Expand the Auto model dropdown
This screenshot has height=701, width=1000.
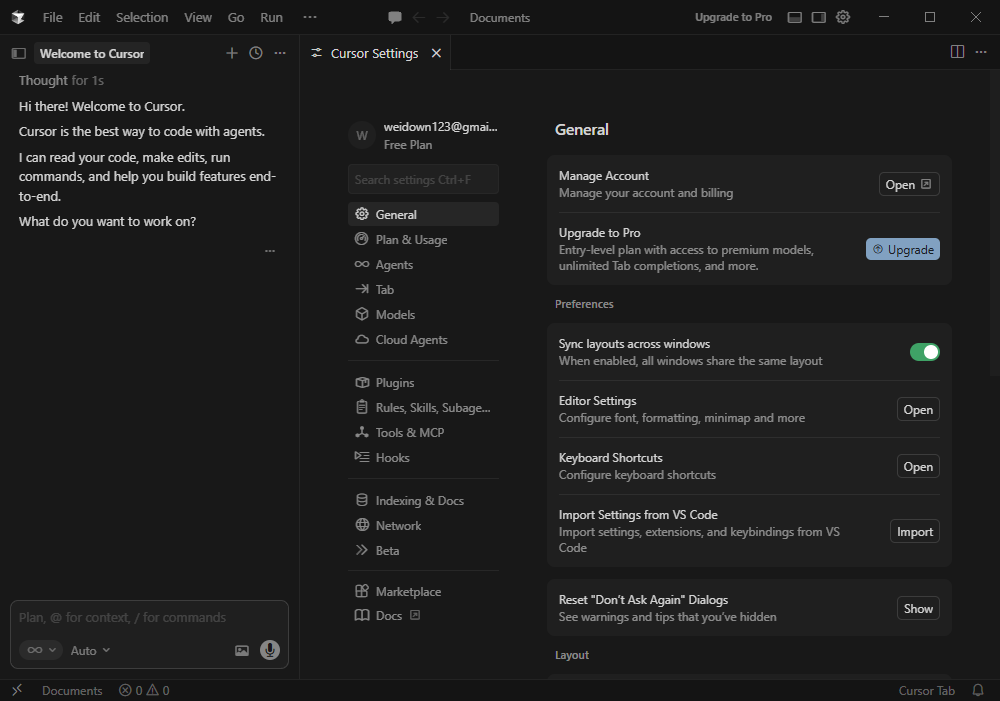coord(90,650)
